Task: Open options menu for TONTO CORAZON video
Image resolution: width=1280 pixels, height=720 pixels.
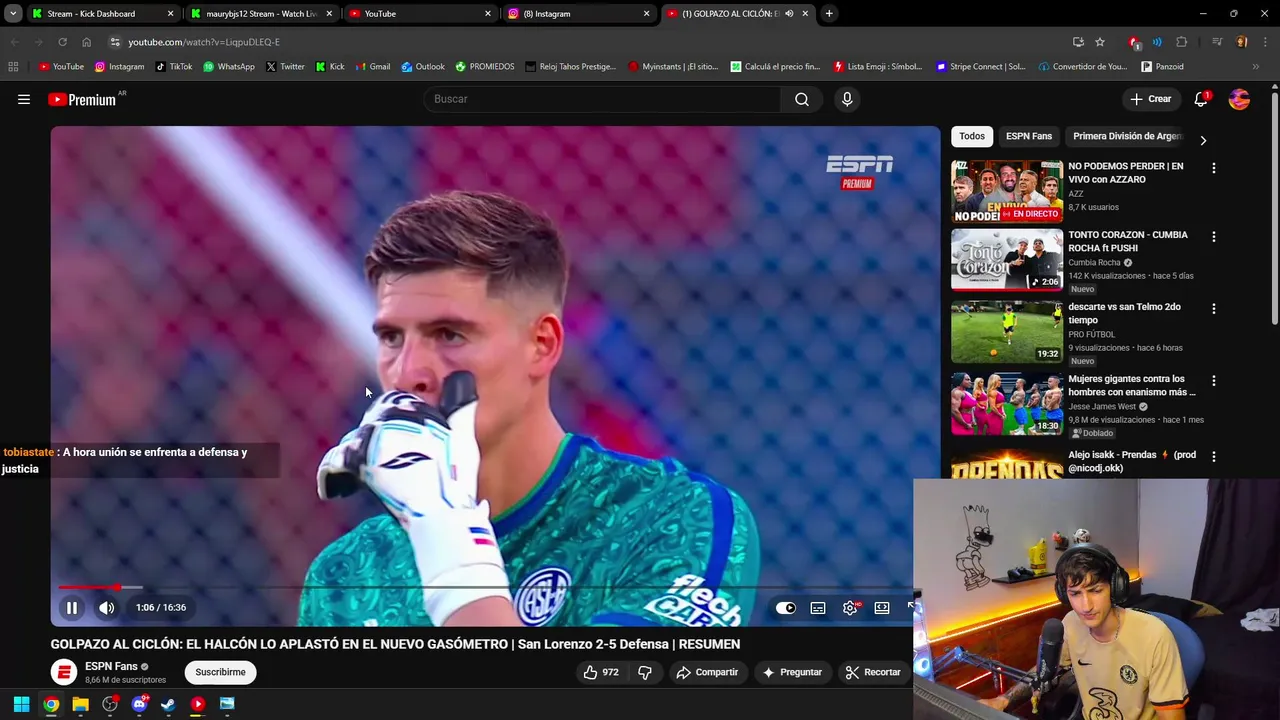Action: pos(1214,237)
